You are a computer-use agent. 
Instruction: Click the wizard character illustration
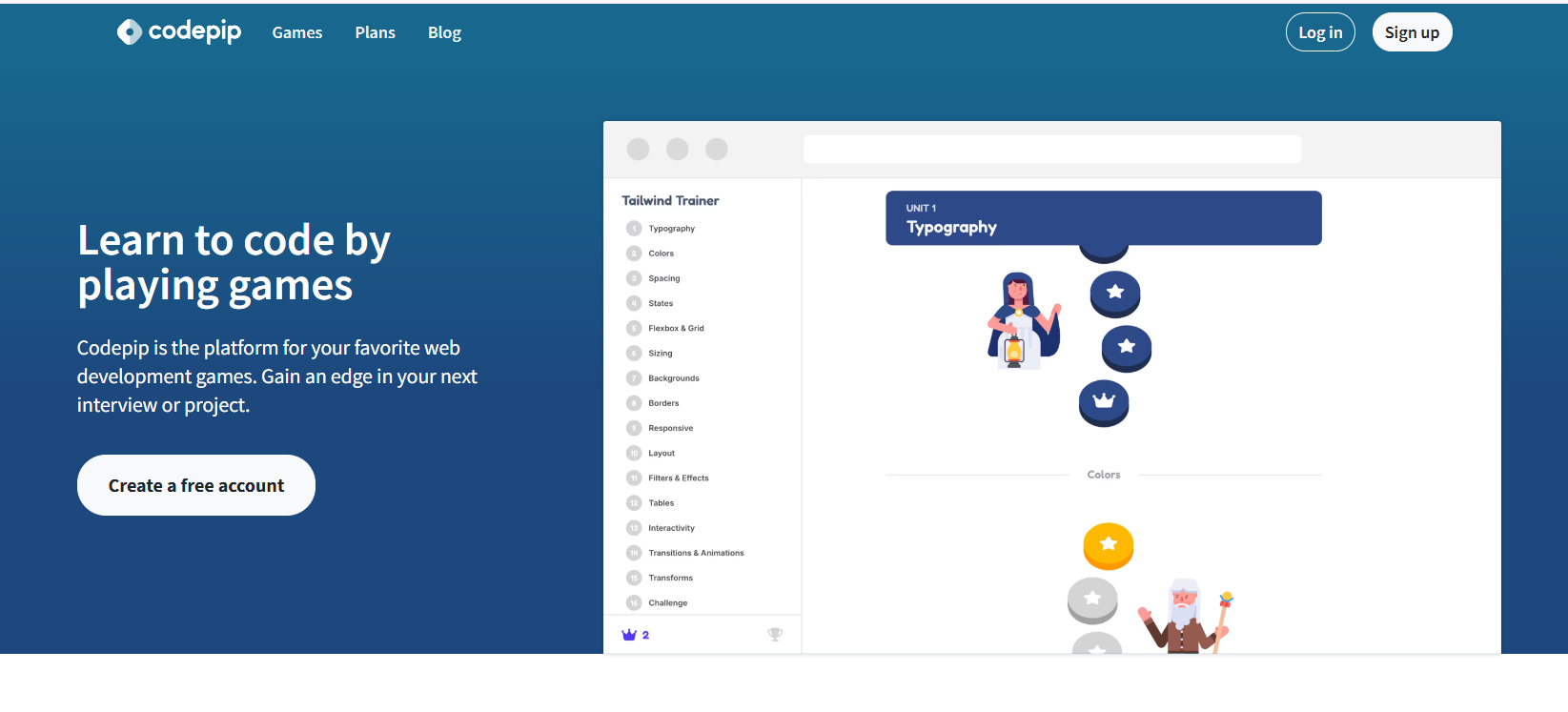pos(1186,616)
